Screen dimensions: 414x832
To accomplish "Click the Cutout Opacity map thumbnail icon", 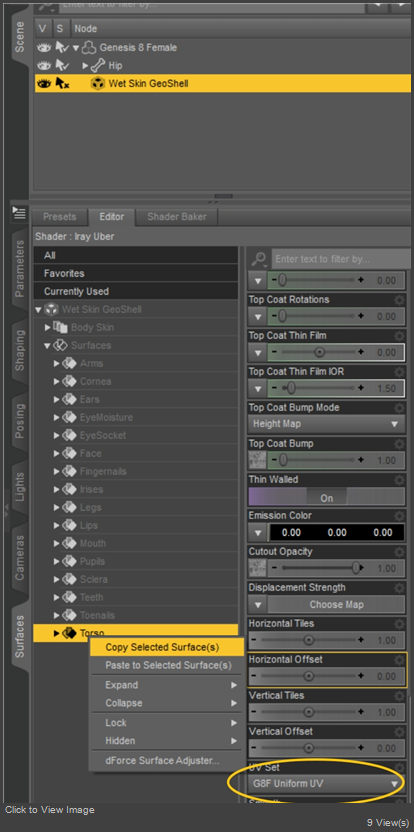I will click(257, 568).
